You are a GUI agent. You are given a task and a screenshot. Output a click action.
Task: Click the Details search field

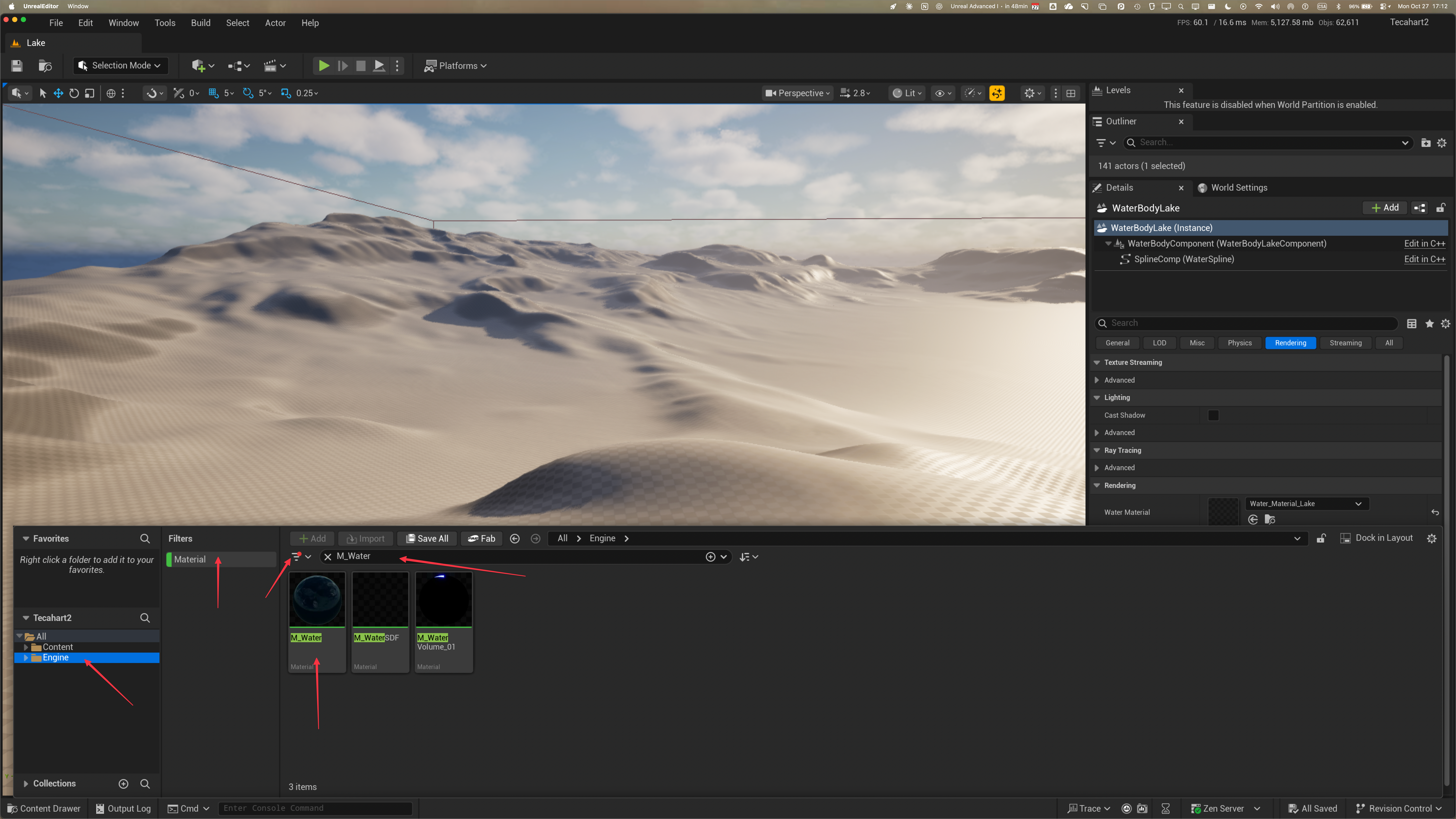coord(1246,323)
